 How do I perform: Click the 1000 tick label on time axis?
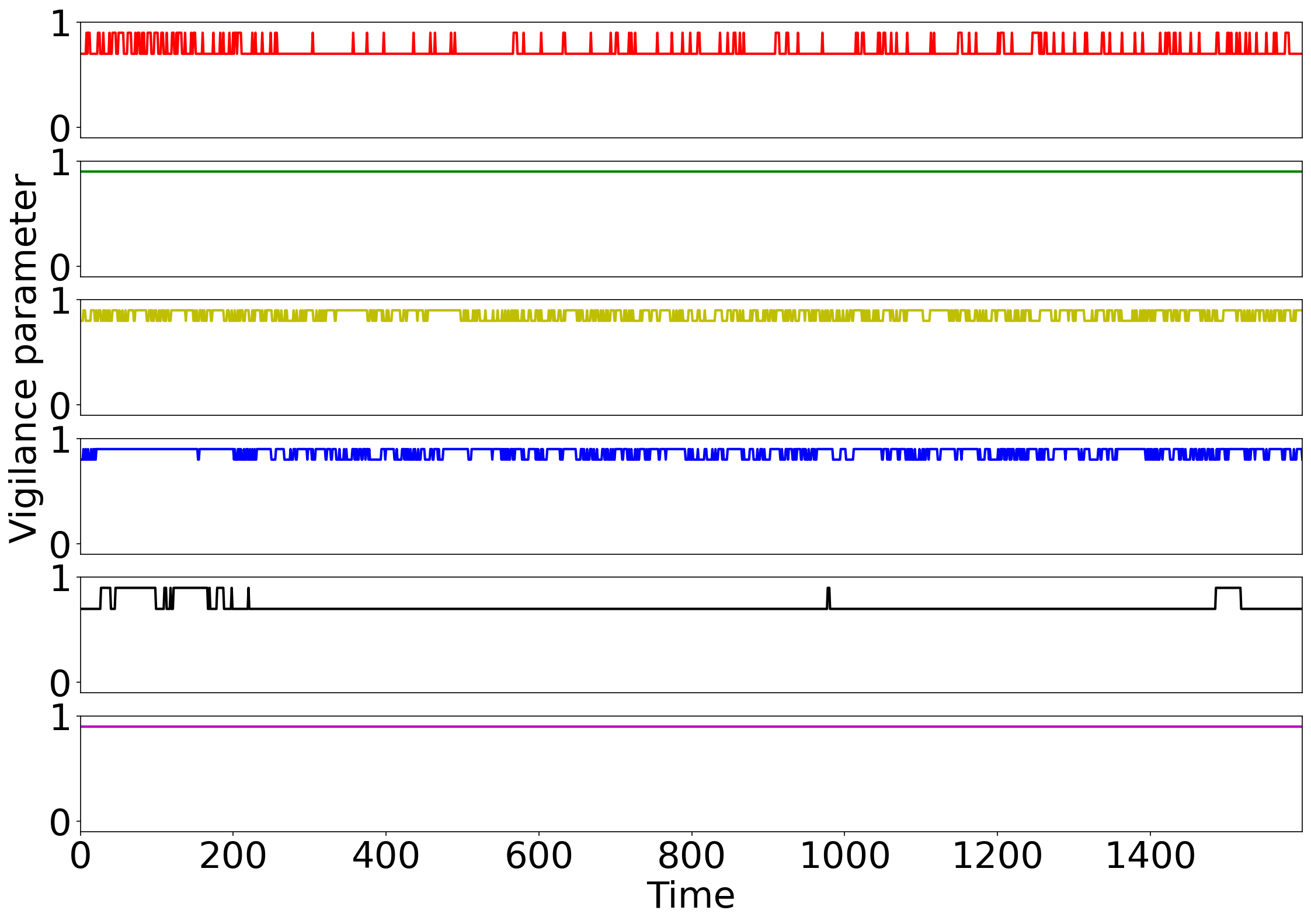[x=844, y=856]
